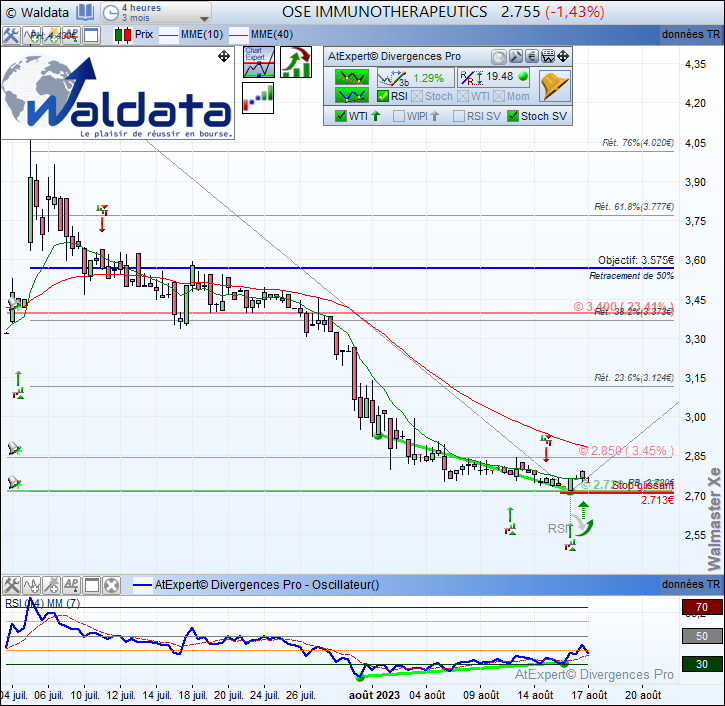This screenshot has height=706, width=725.
Task: Click the search magnifier in AtExpert panel
Action: [498, 57]
